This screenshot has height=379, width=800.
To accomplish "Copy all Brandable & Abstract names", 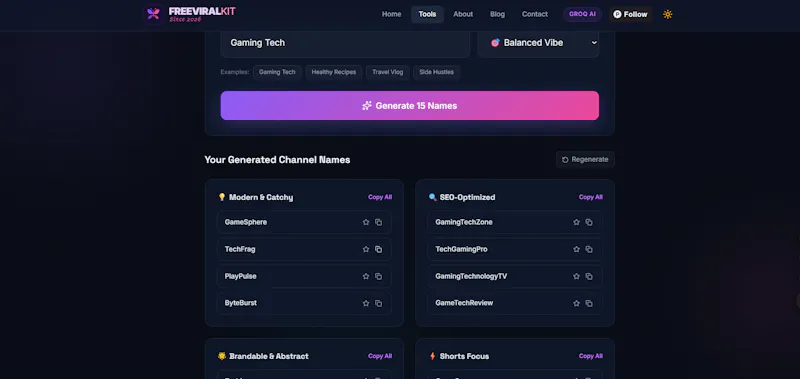I will [x=380, y=357].
